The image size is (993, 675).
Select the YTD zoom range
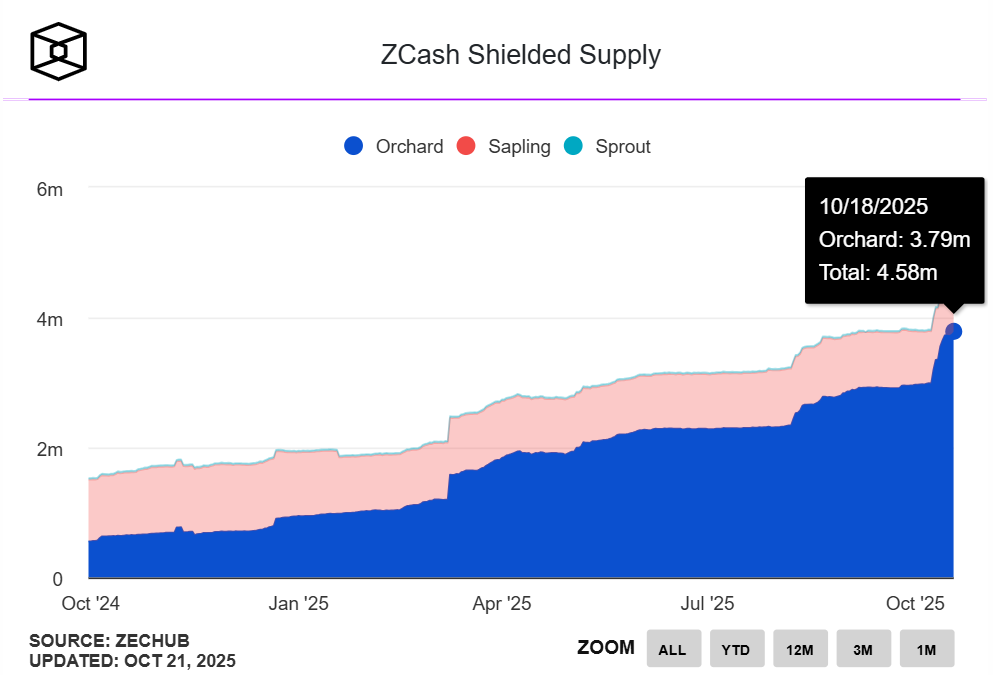pyautogui.click(x=737, y=648)
